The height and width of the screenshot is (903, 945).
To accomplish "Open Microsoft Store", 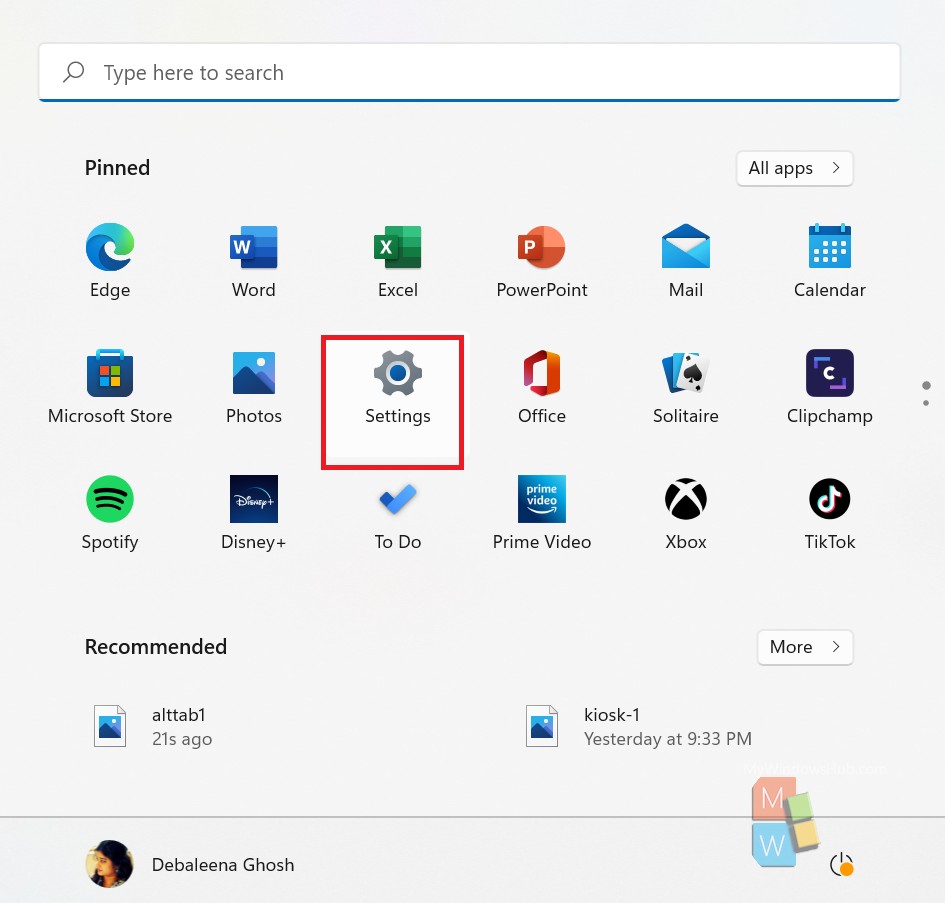I will 110,387.
